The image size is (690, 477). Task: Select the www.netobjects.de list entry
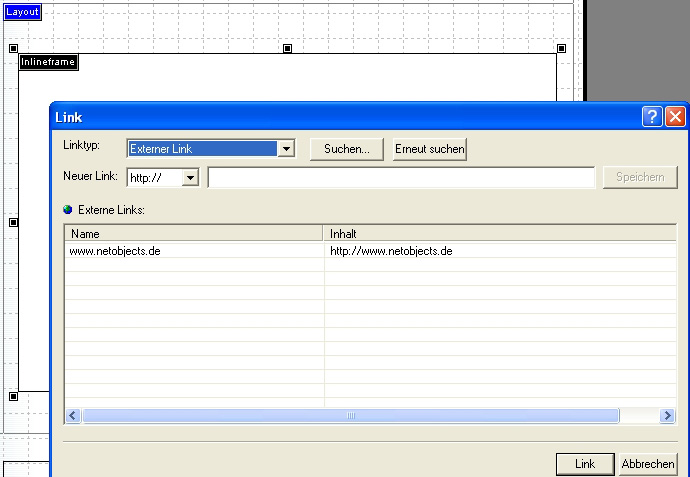coord(115,251)
